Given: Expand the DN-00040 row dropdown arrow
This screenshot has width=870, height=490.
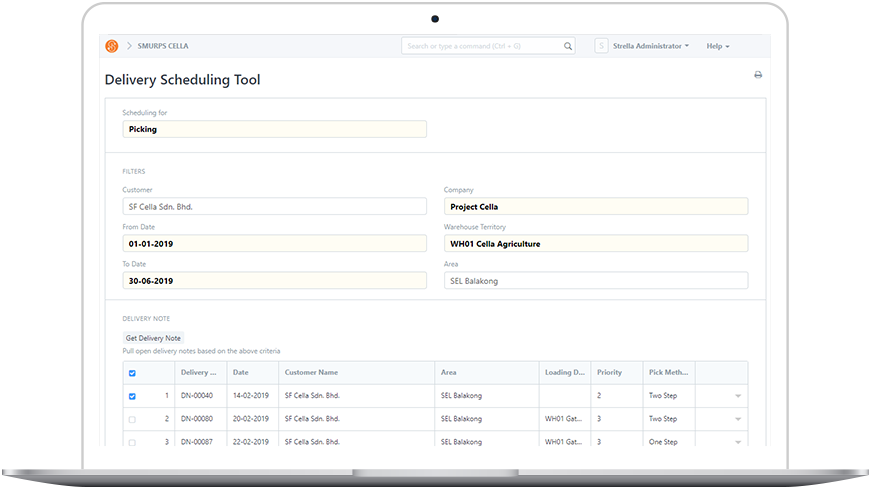Looking at the screenshot, I should coord(738,396).
